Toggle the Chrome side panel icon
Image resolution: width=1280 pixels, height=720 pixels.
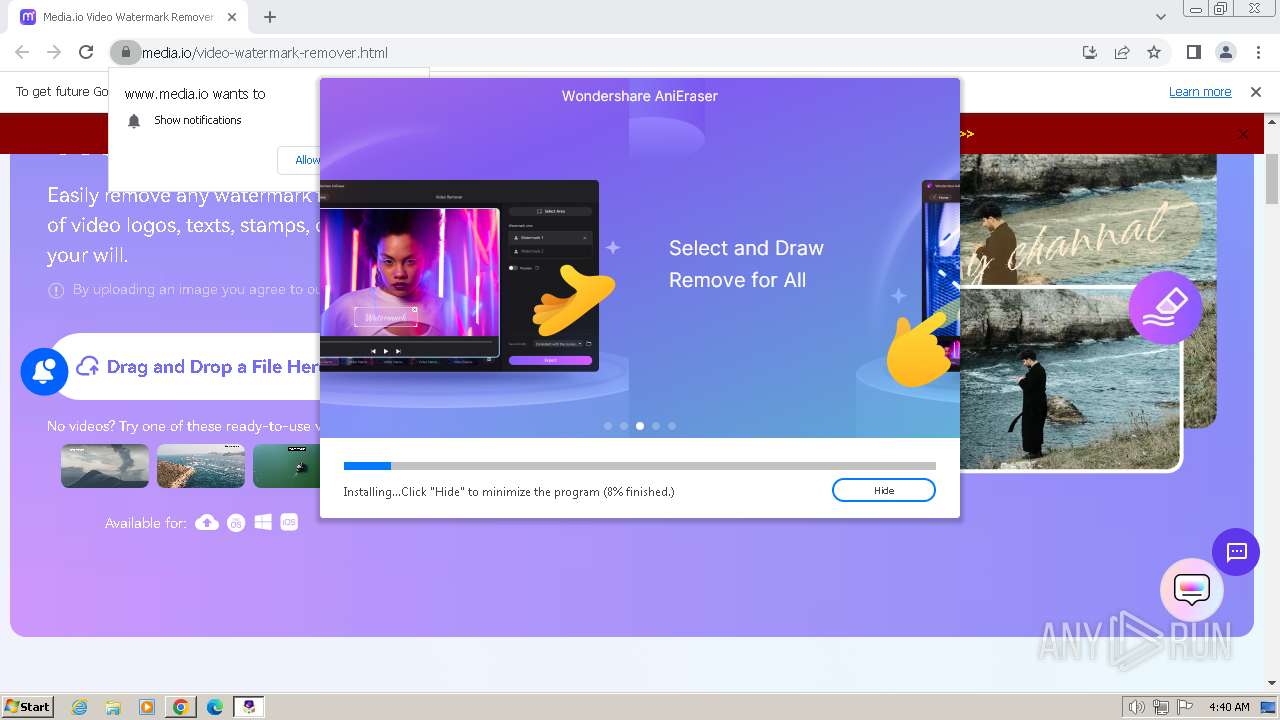coord(1194,52)
